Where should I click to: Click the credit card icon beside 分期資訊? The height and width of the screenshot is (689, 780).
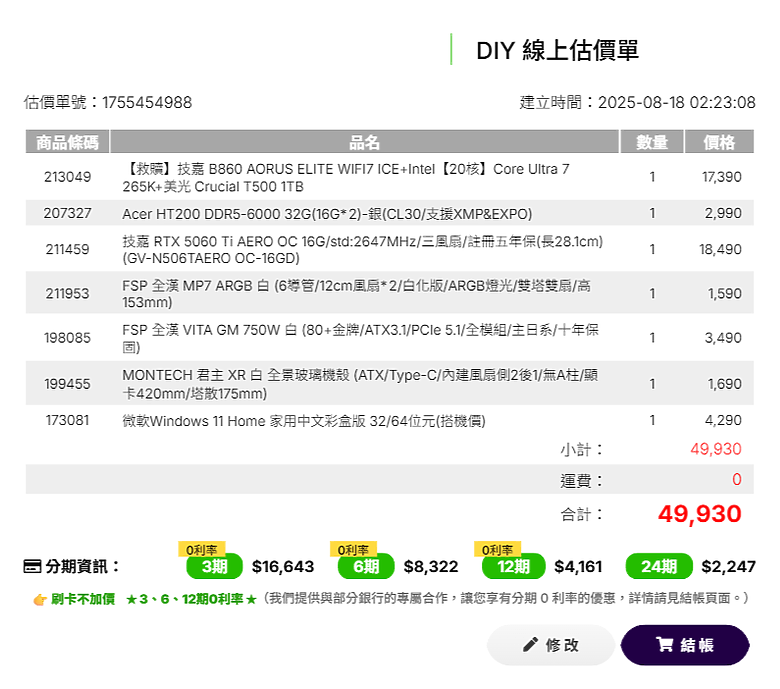[32, 566]
